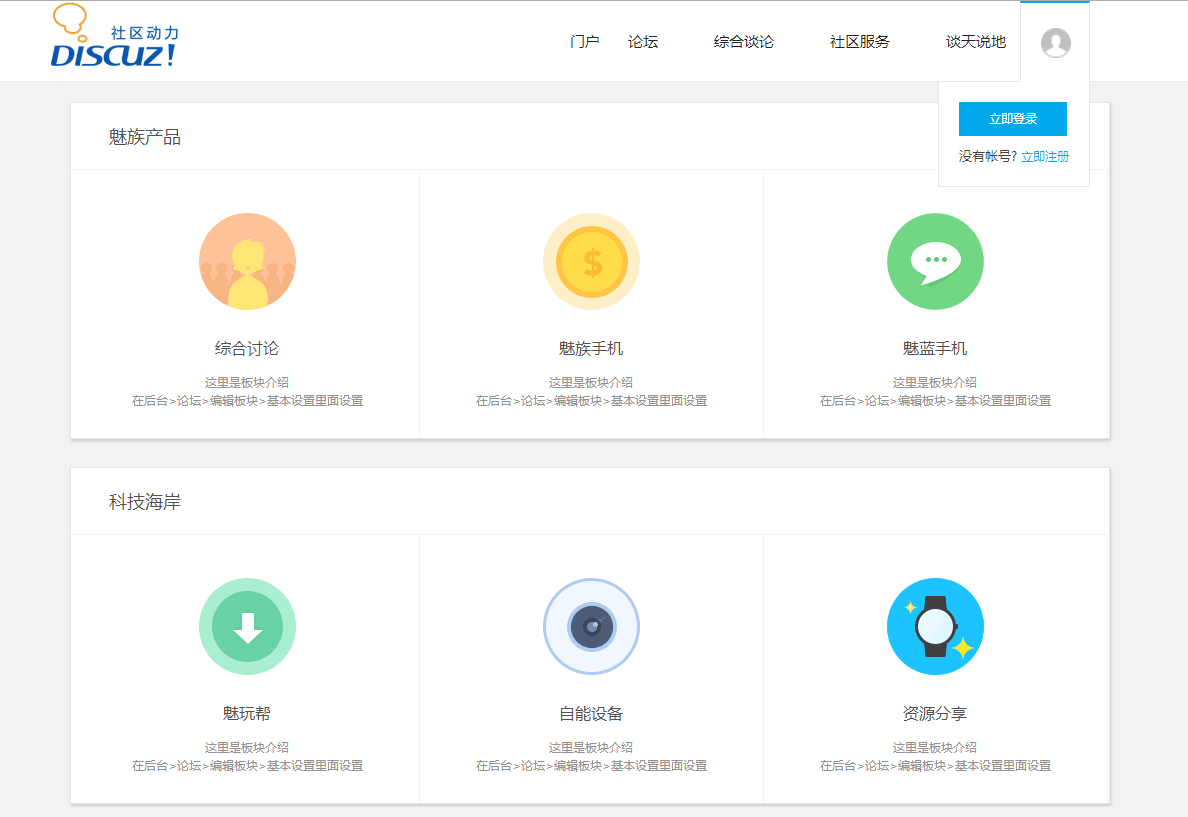Screen dimensions: 1188x817
Task: Open the user avatar icon
Action: tap(1055, 42)
